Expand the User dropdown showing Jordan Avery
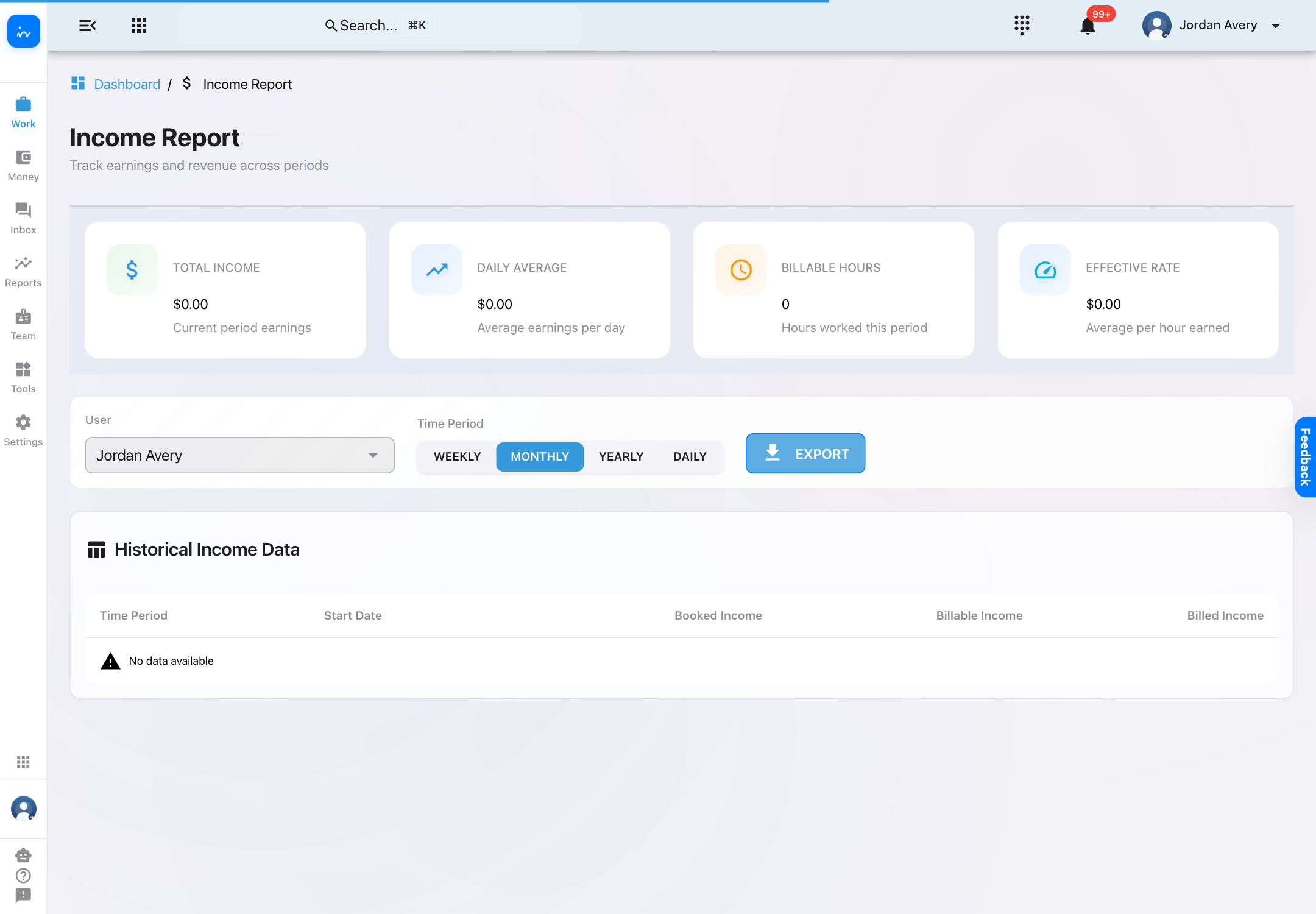The height and width of the screenshot is (914, 1316). tap(239, 455)
